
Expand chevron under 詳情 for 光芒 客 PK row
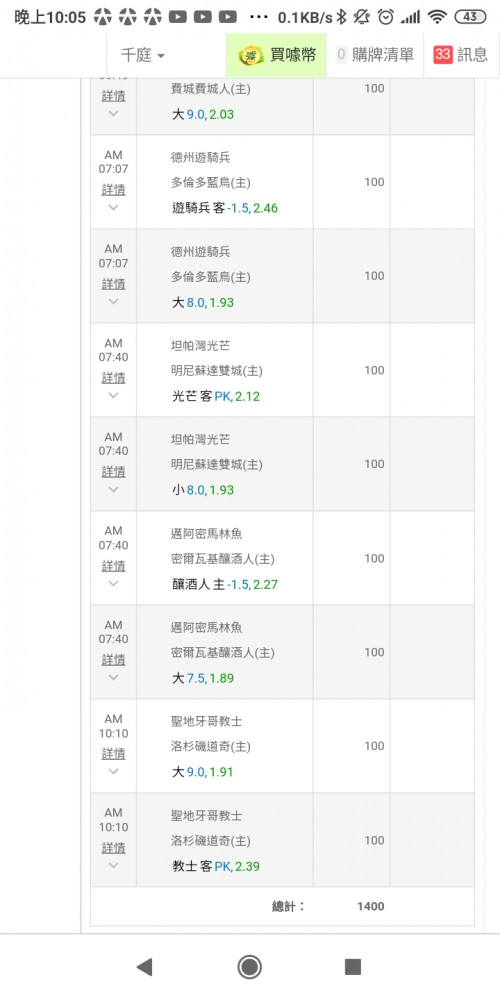point(114,395)
